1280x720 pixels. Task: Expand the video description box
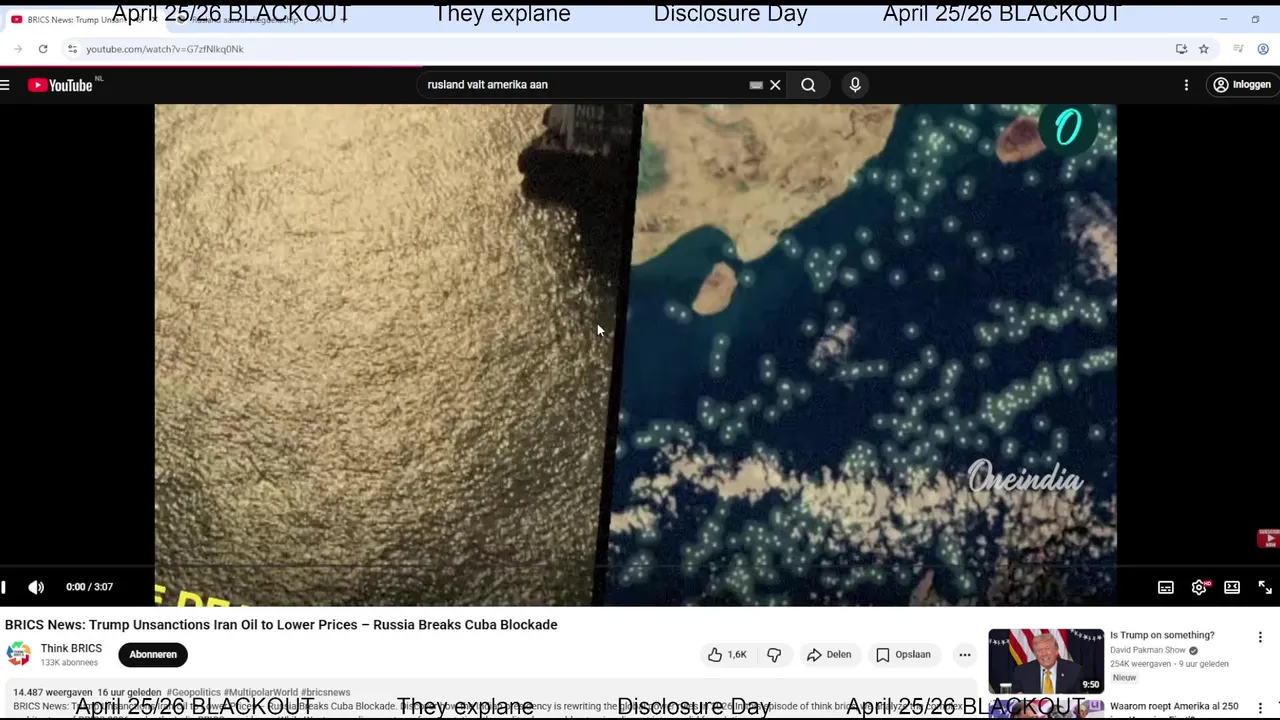coord(490,700)
